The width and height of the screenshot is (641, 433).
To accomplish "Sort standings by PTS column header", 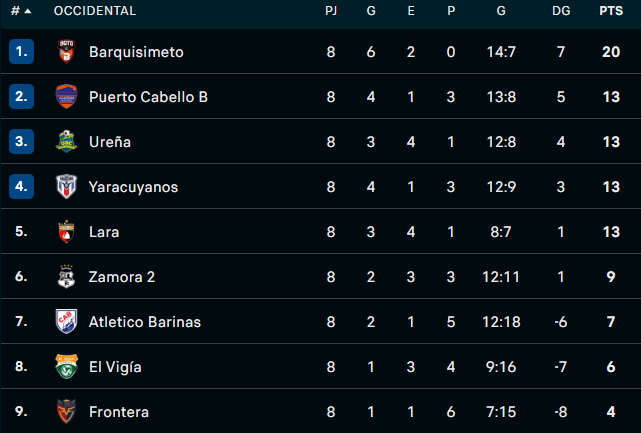I will pyautogui.click(x=610, y=11).
